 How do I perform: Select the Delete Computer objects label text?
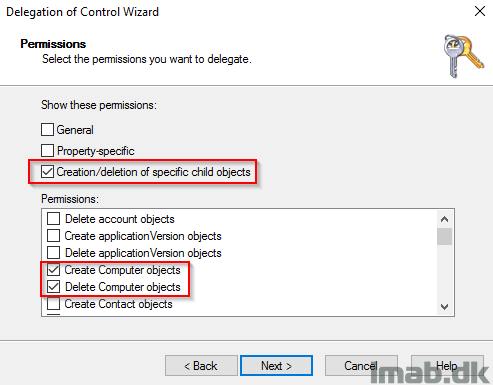click(x=123, y=287)
